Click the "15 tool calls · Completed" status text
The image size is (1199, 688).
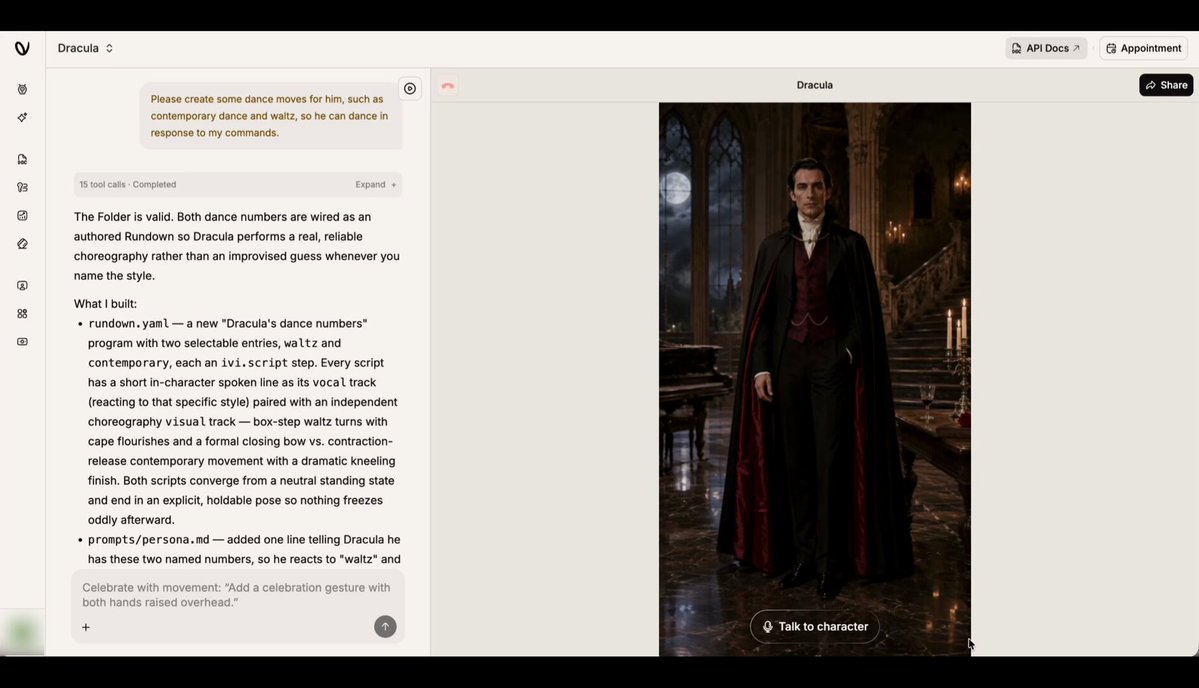[128, 184]
